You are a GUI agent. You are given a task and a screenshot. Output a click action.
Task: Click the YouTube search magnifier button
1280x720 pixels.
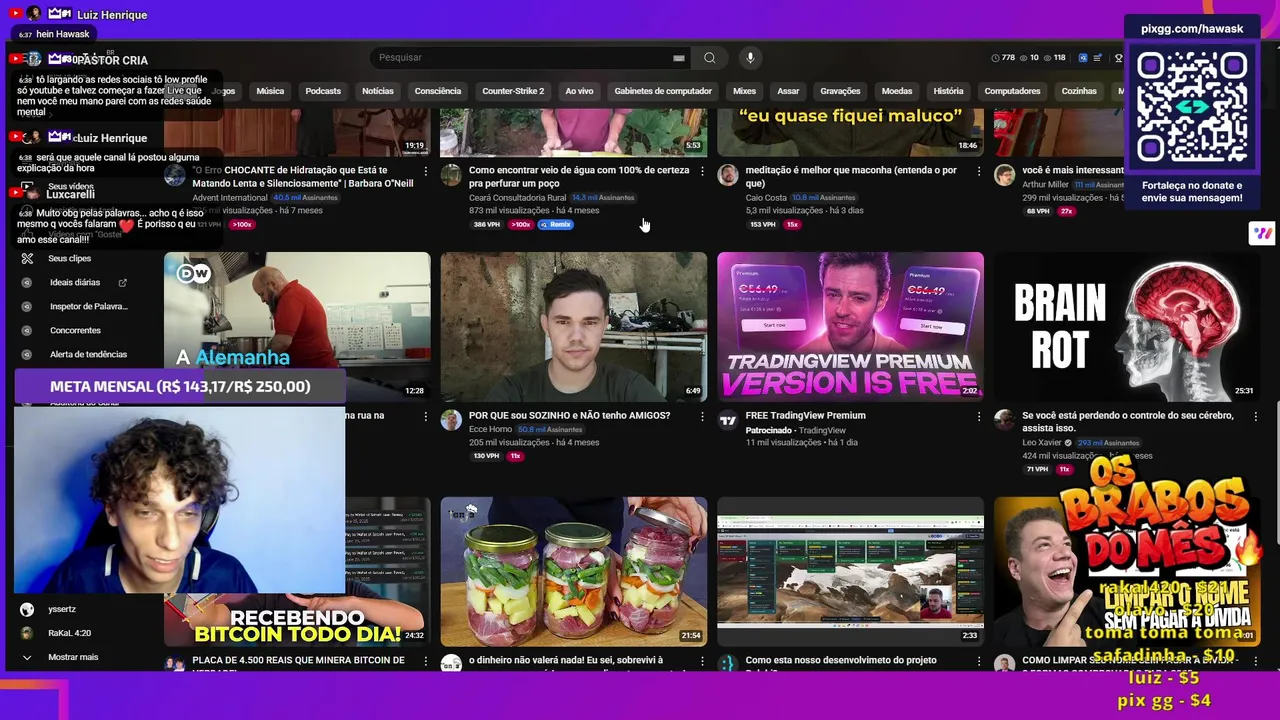coord(709,58)
